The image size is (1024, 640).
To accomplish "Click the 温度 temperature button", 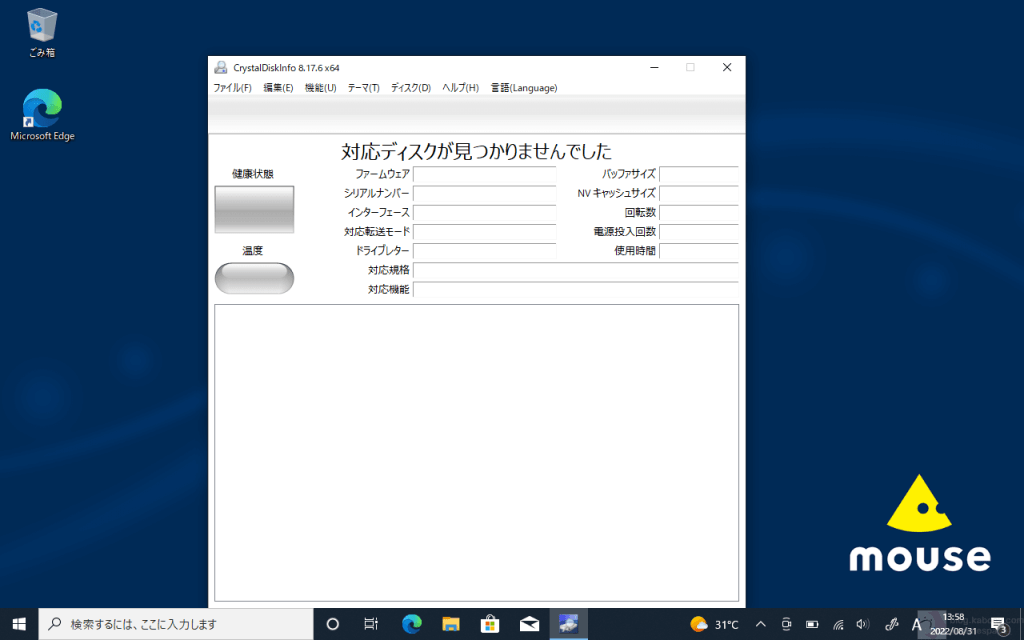I will [254, 278].
